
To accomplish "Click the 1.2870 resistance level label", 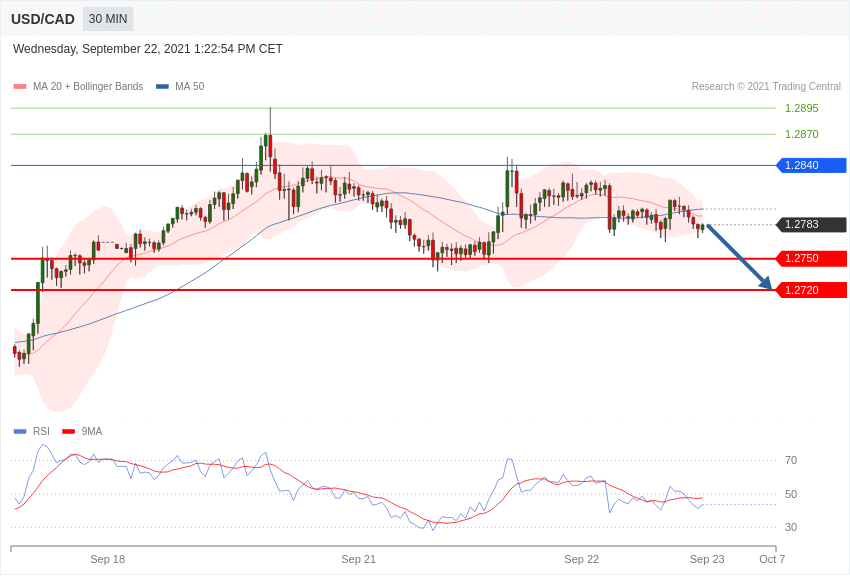I will (x=802, y=134).
